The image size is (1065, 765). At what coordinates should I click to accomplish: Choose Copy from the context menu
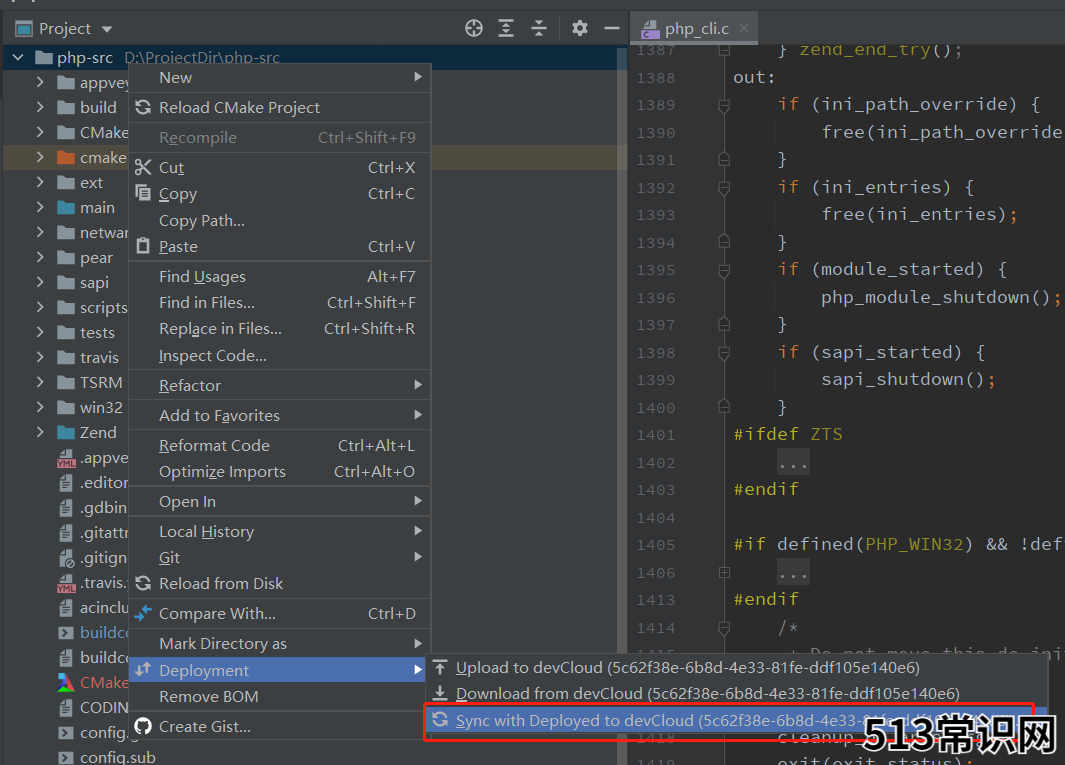tap(280, 194)
